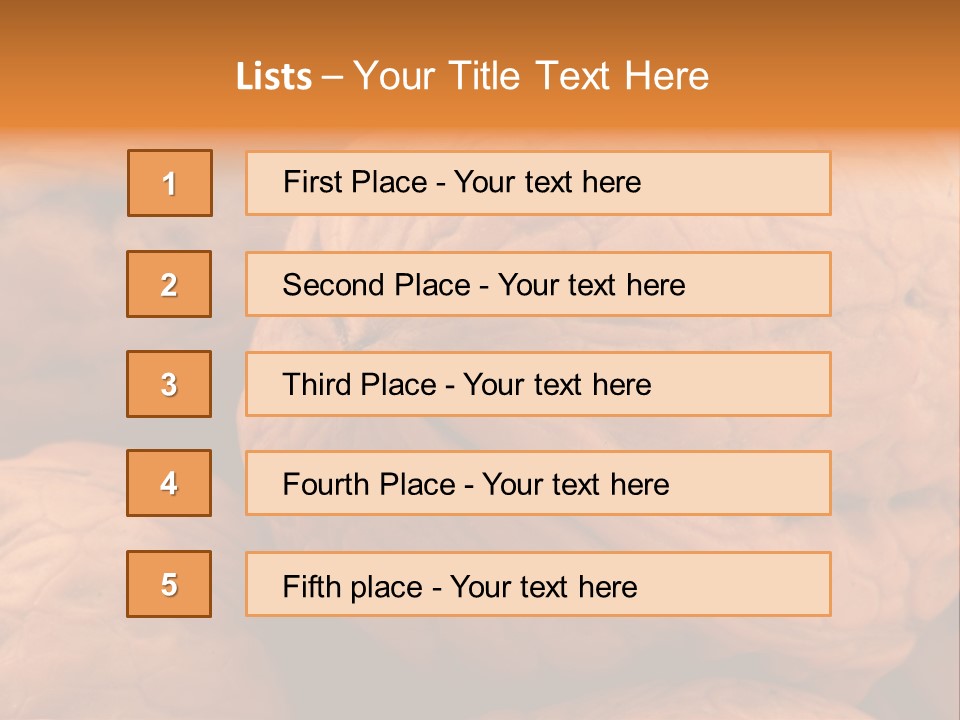This screenshot has height=720, width=960.
Task: Select the Third Place text bar
Action: click(538, 384)
